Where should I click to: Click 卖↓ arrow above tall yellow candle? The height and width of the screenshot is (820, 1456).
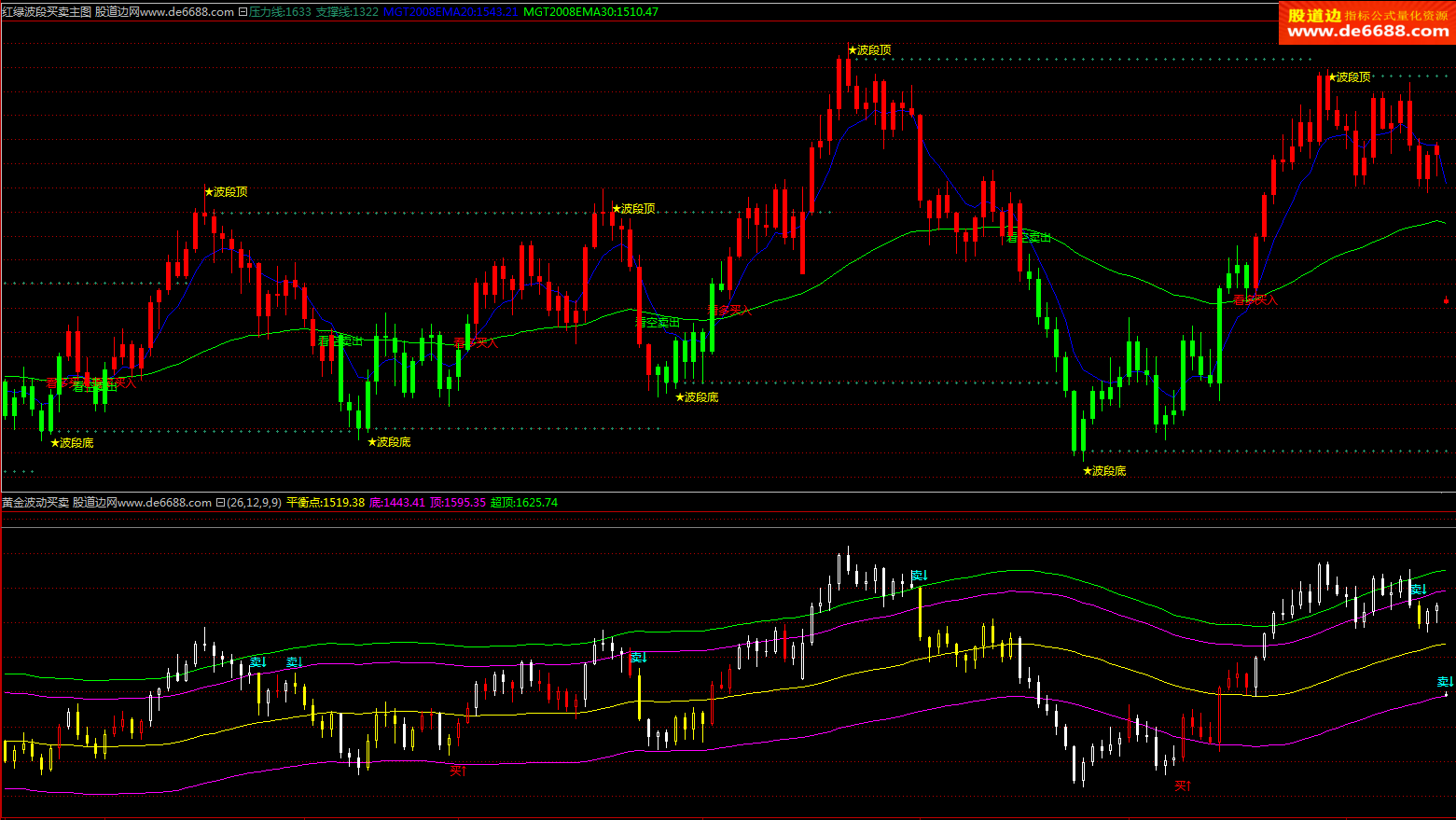point(919,576)
